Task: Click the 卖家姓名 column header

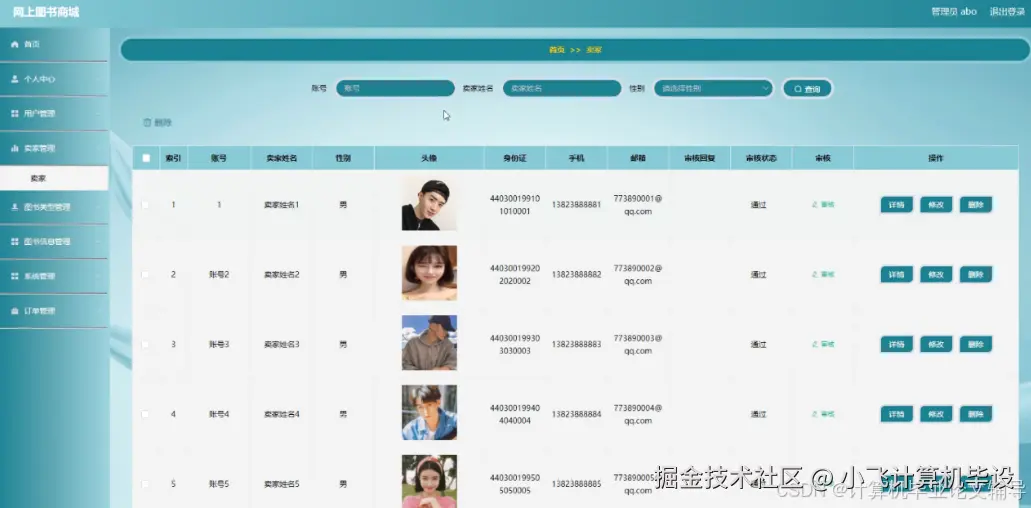Action: click(281, 158)
